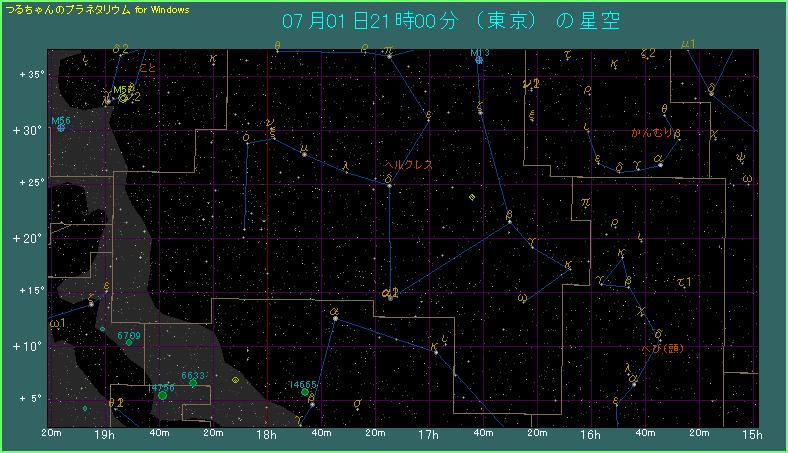Select the こと constellation label
The height and width of the screenshot is (453, 788).
click(x=147, y=68)
